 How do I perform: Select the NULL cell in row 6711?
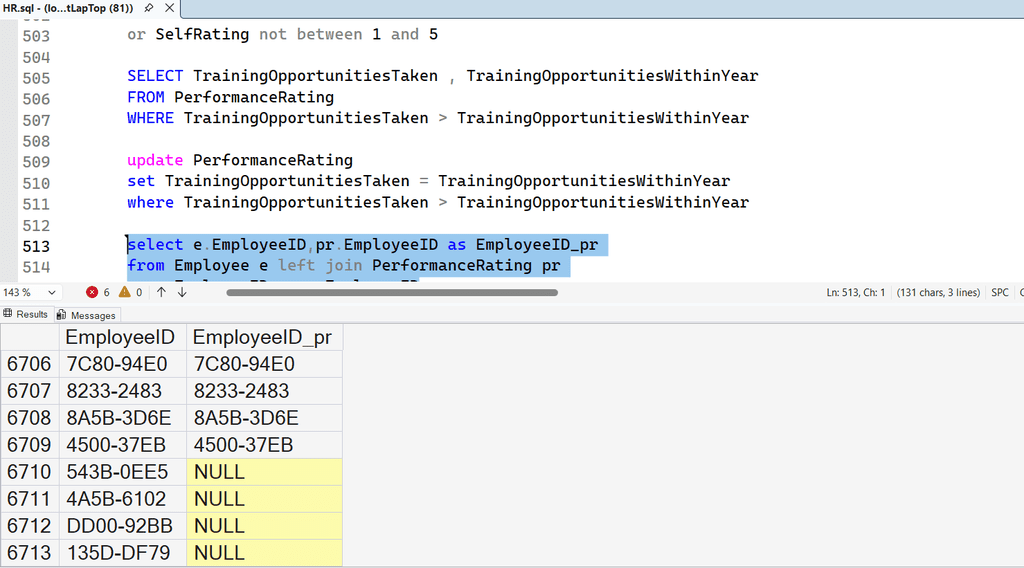point(264,499)
